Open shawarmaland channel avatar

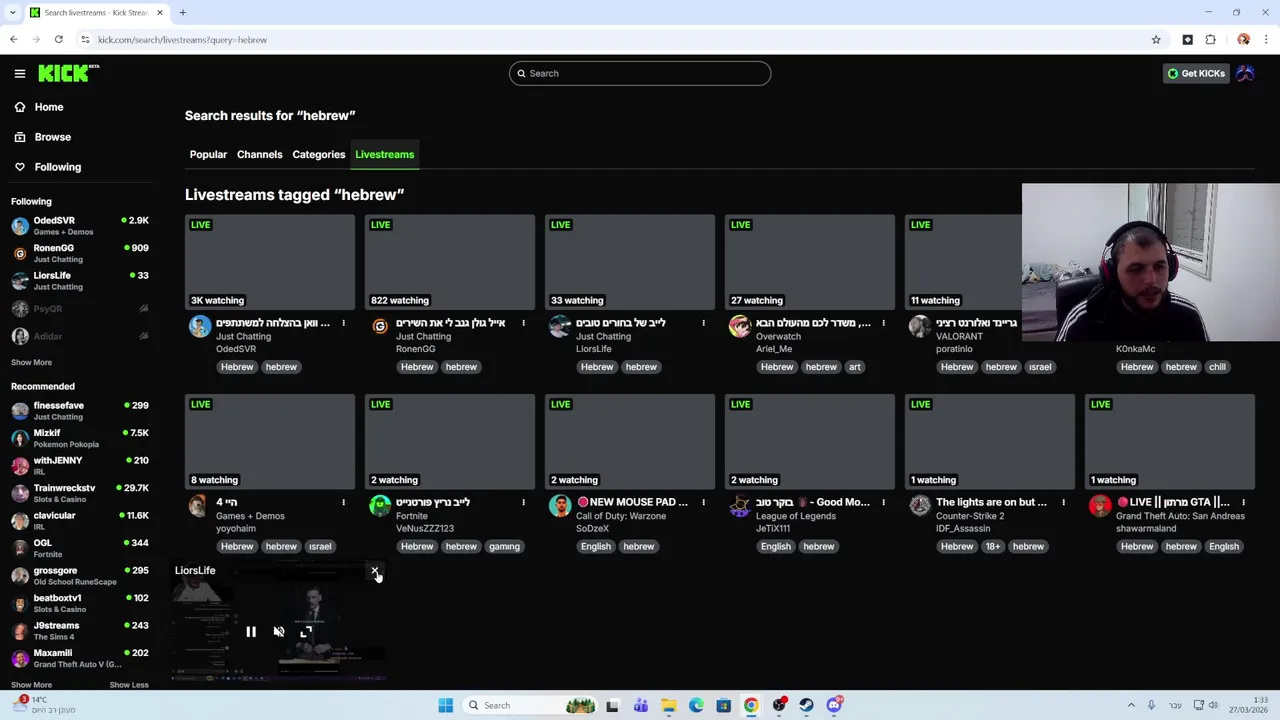tap(1100, 506)
